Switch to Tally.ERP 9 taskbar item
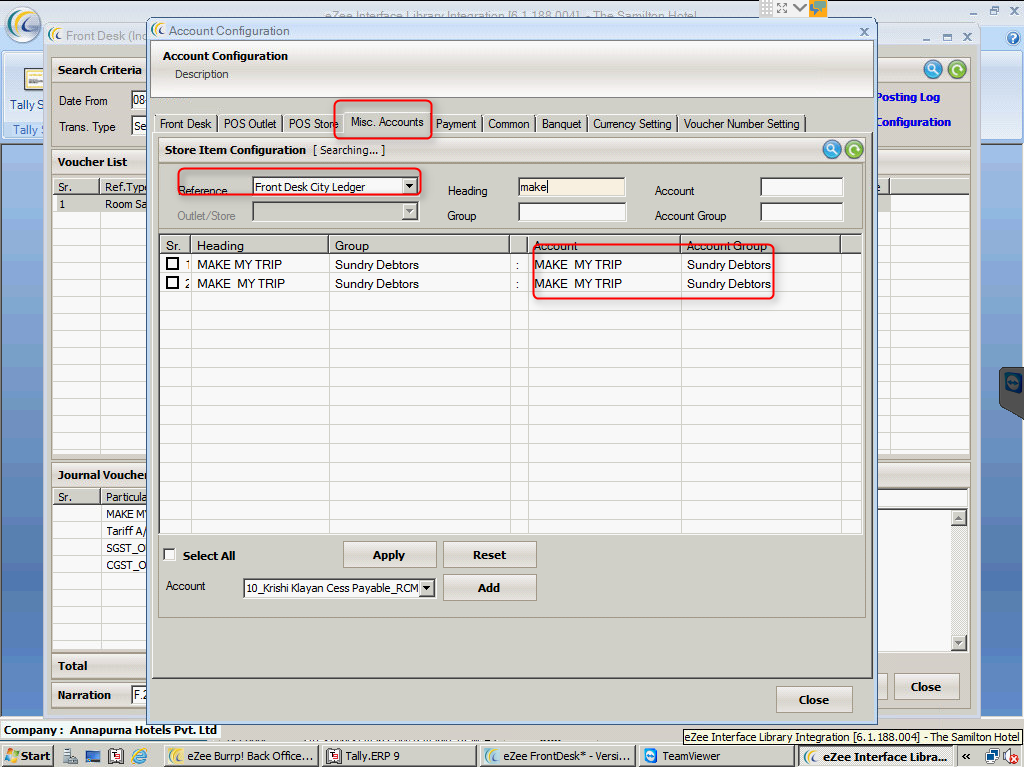1024x767 pixels. pyautogui.click(x=399, y=756)
